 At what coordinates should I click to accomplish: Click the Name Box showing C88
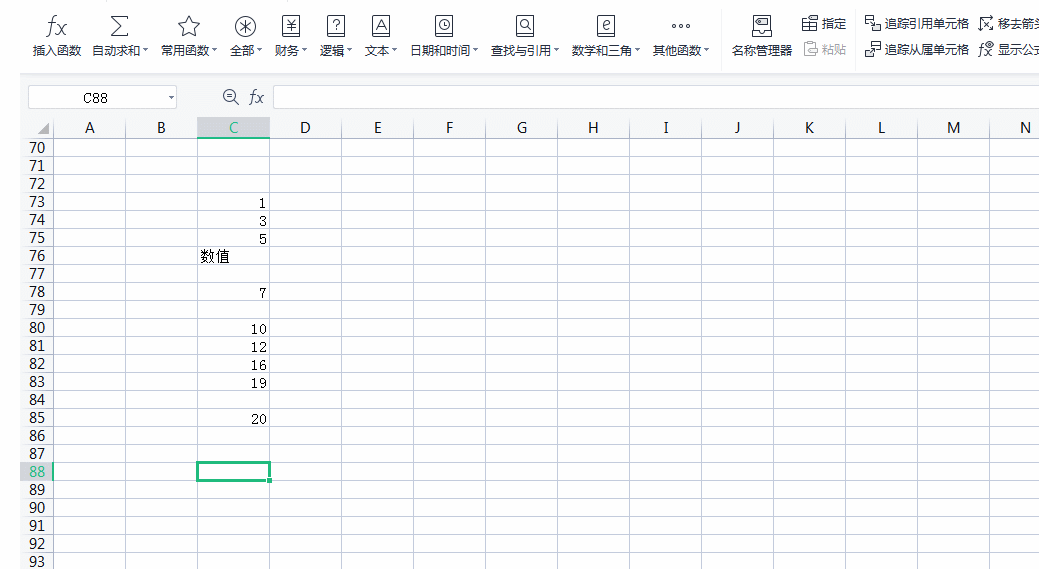[96, 98]
